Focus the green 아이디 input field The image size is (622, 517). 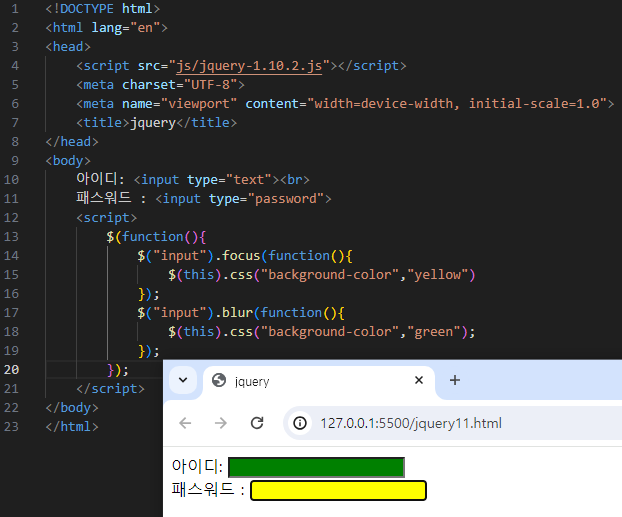click(x=316, y=467)
